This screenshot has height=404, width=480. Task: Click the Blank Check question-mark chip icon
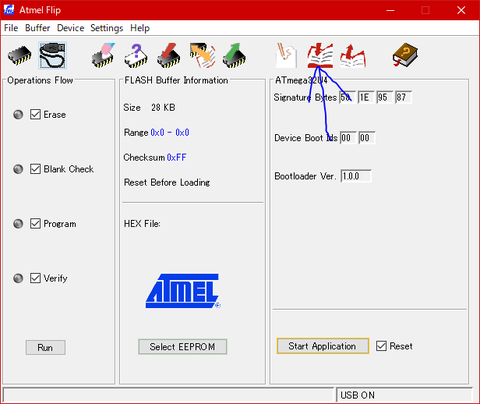pos(136,55)
